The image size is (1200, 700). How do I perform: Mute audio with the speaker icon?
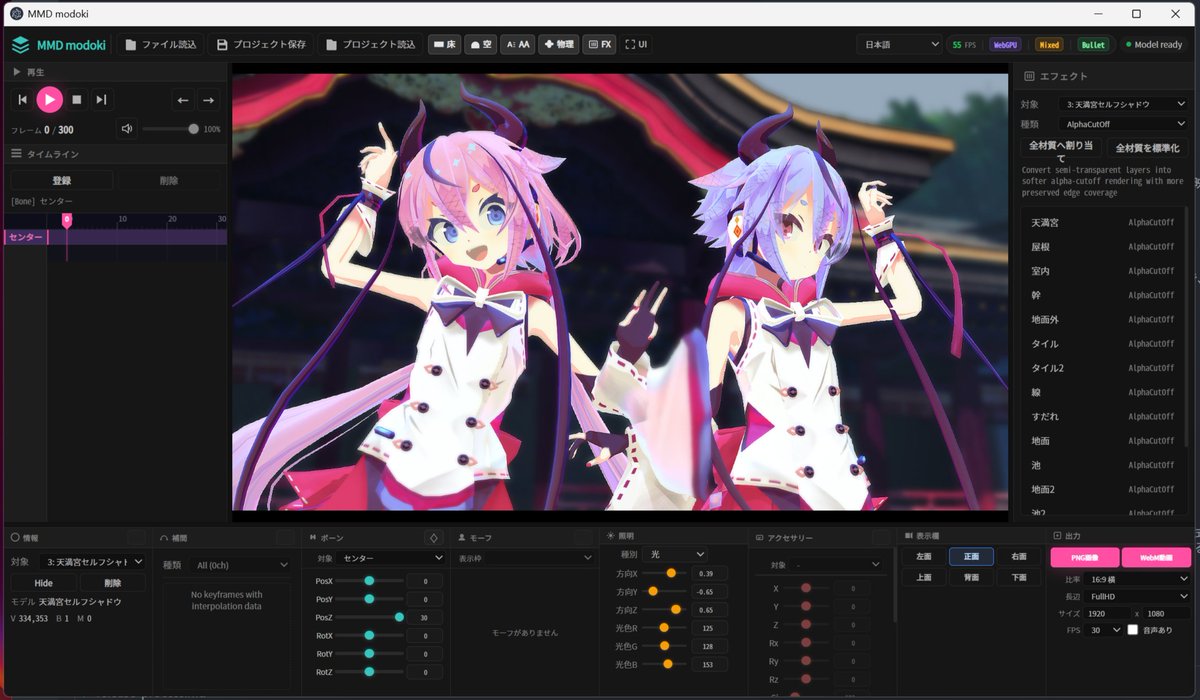click(127, 129)
